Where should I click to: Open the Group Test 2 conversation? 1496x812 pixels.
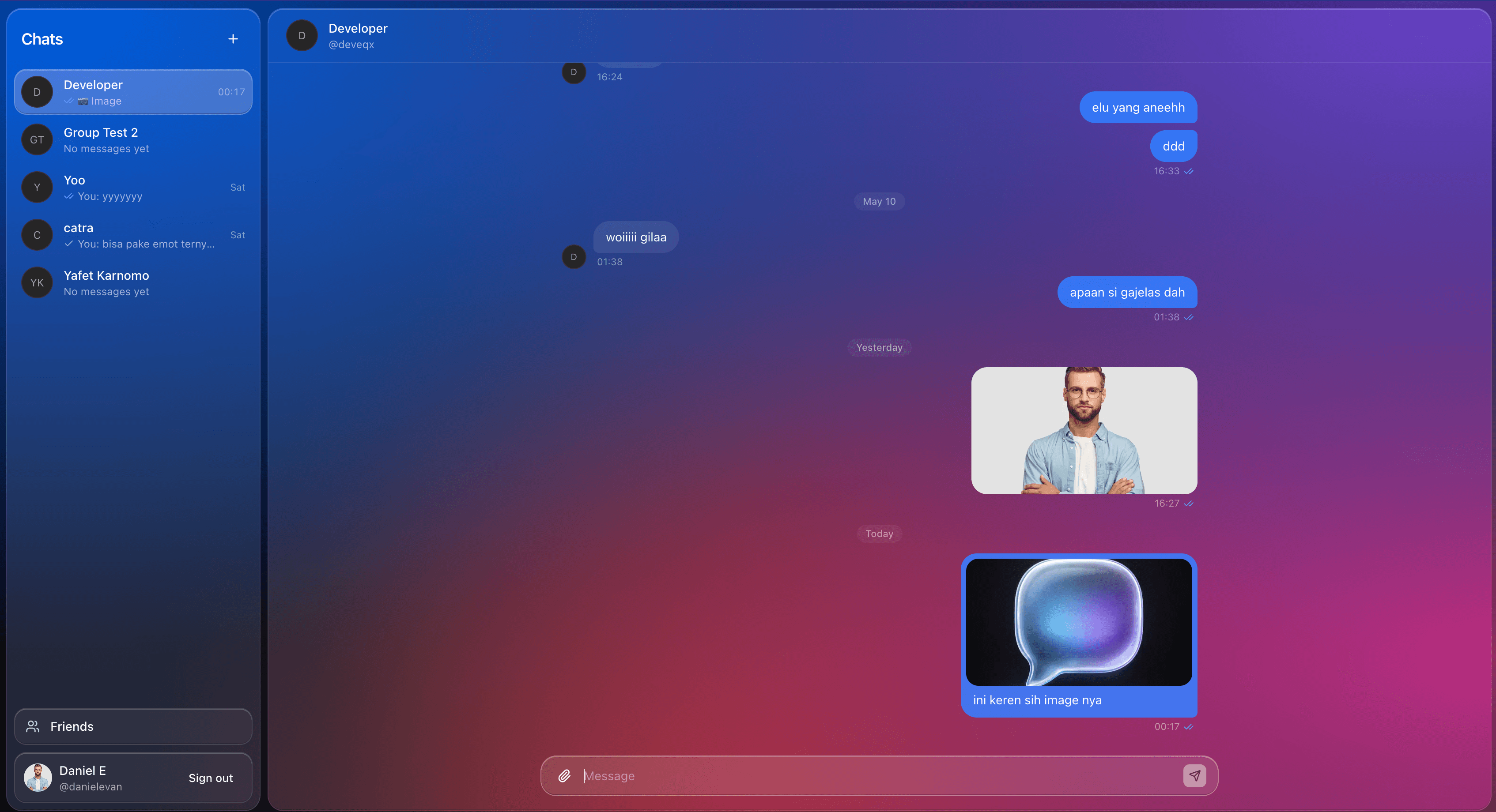coord(133,140)
